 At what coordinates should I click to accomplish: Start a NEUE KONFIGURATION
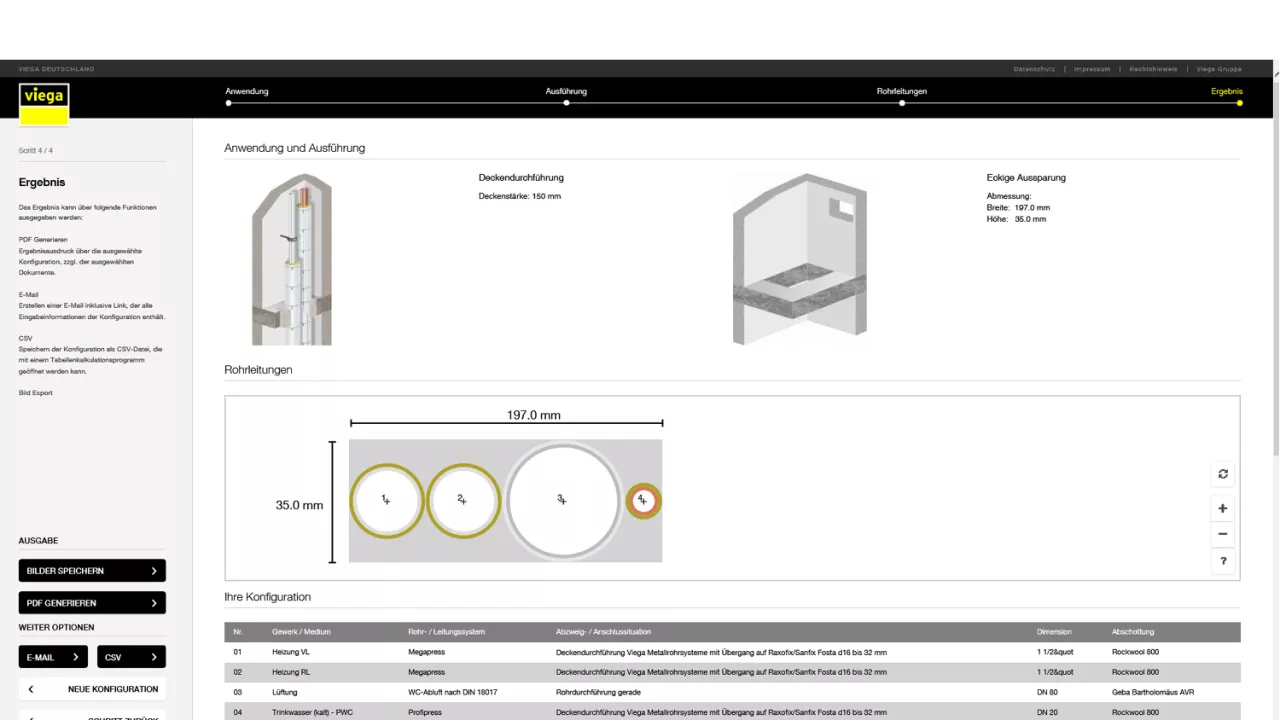point(92,688)
